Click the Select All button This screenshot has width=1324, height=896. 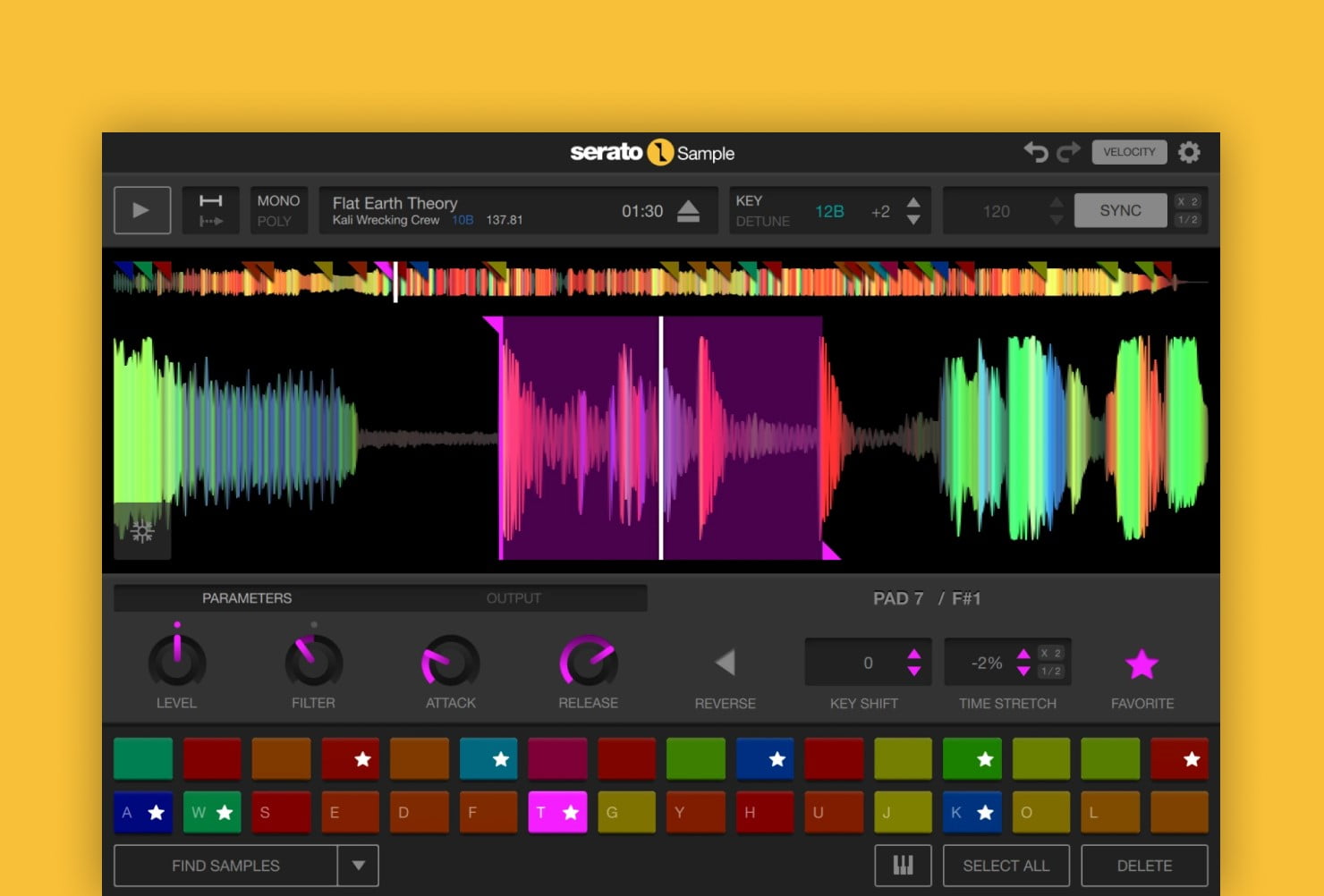point(1006,866)
